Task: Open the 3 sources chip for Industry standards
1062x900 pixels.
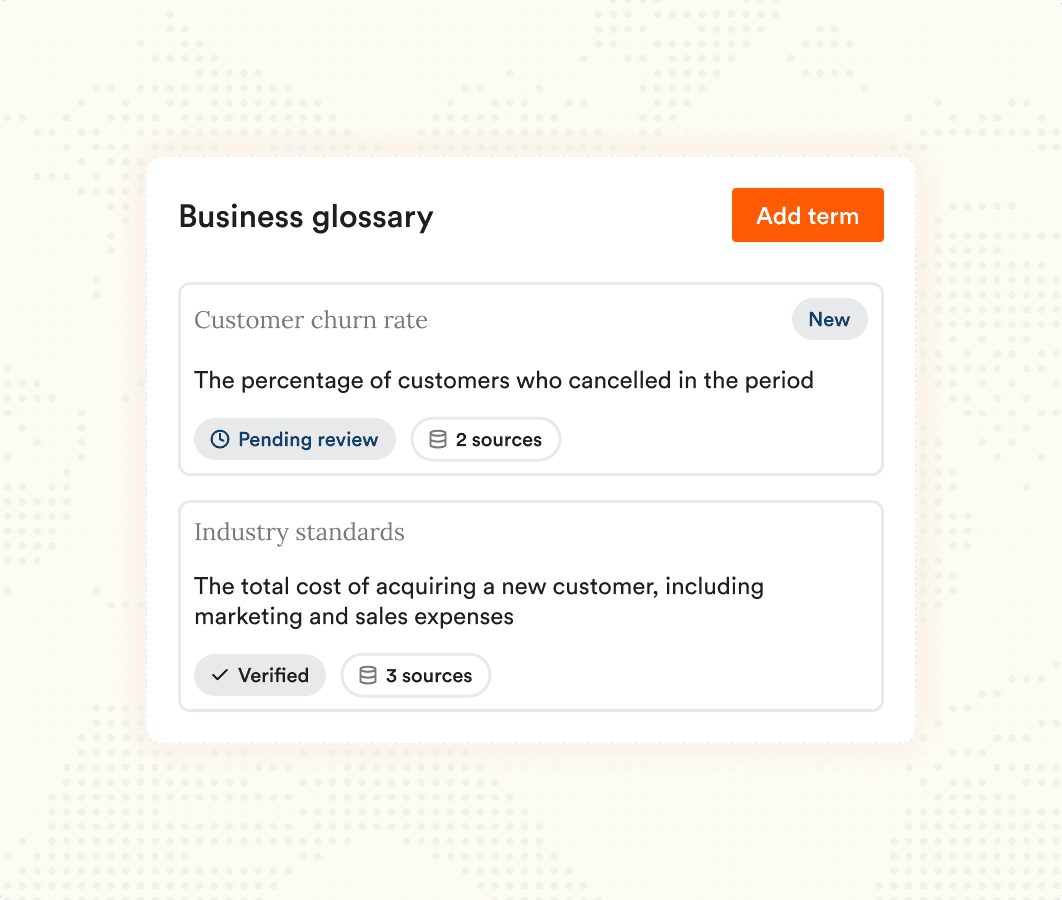Action: (x=416, y=675)
